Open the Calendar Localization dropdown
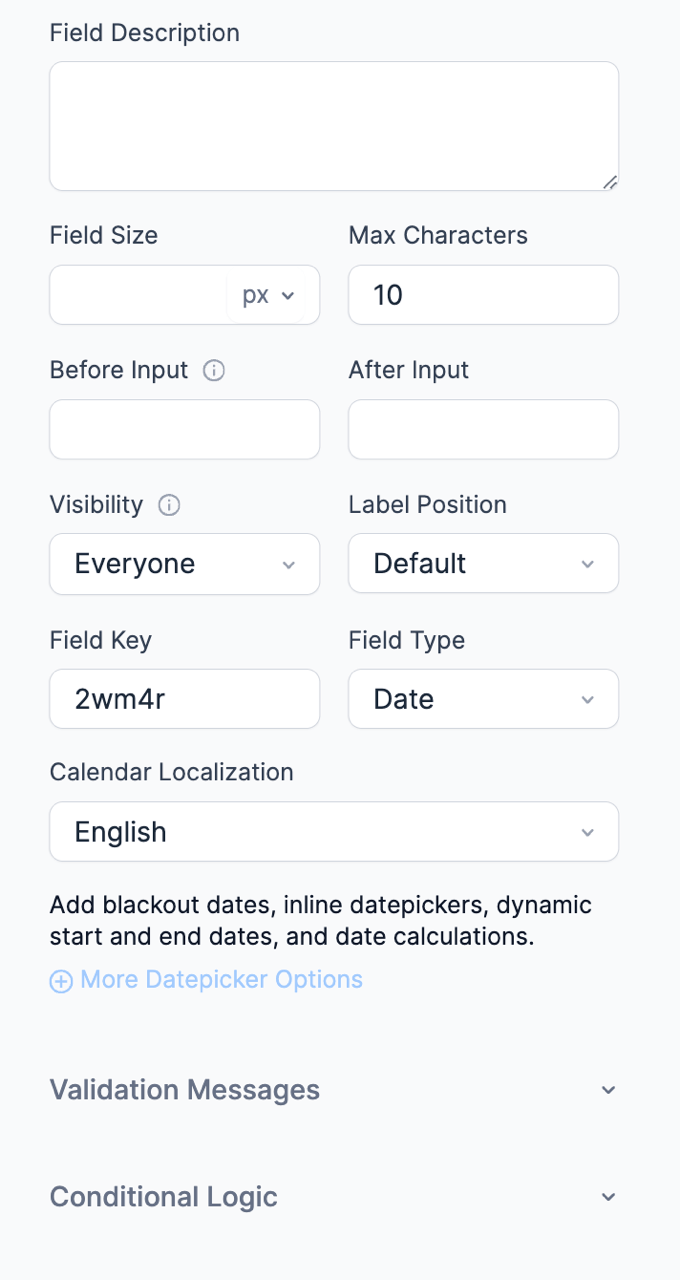 (334, 832)
